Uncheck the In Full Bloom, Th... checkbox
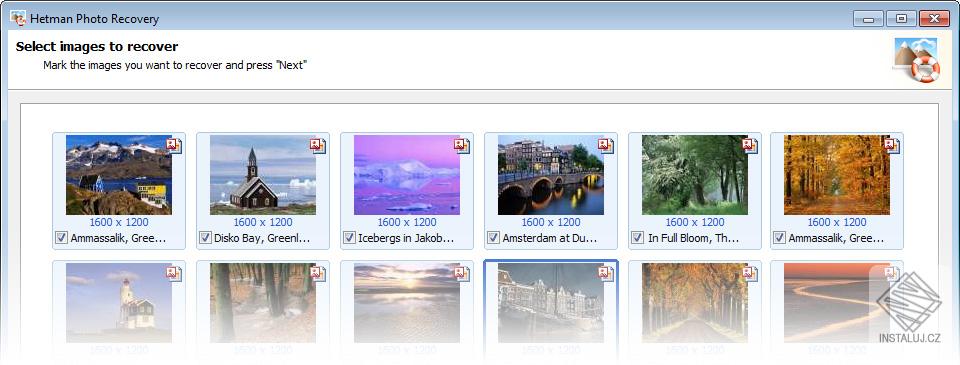The image size is (960, 365). tap(637, 238)
